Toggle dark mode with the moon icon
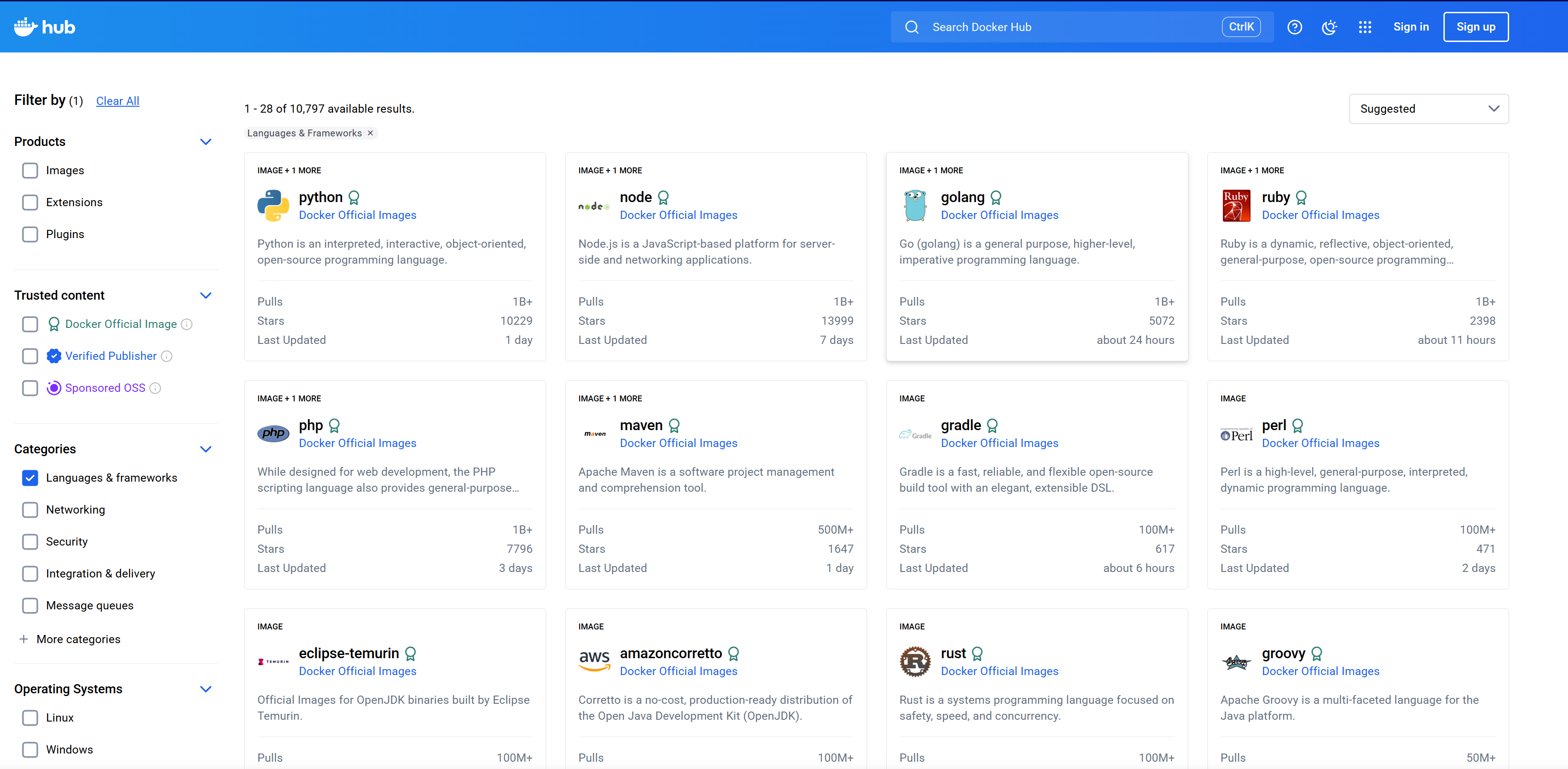 pyautogui.click(x=1329, y=27)
